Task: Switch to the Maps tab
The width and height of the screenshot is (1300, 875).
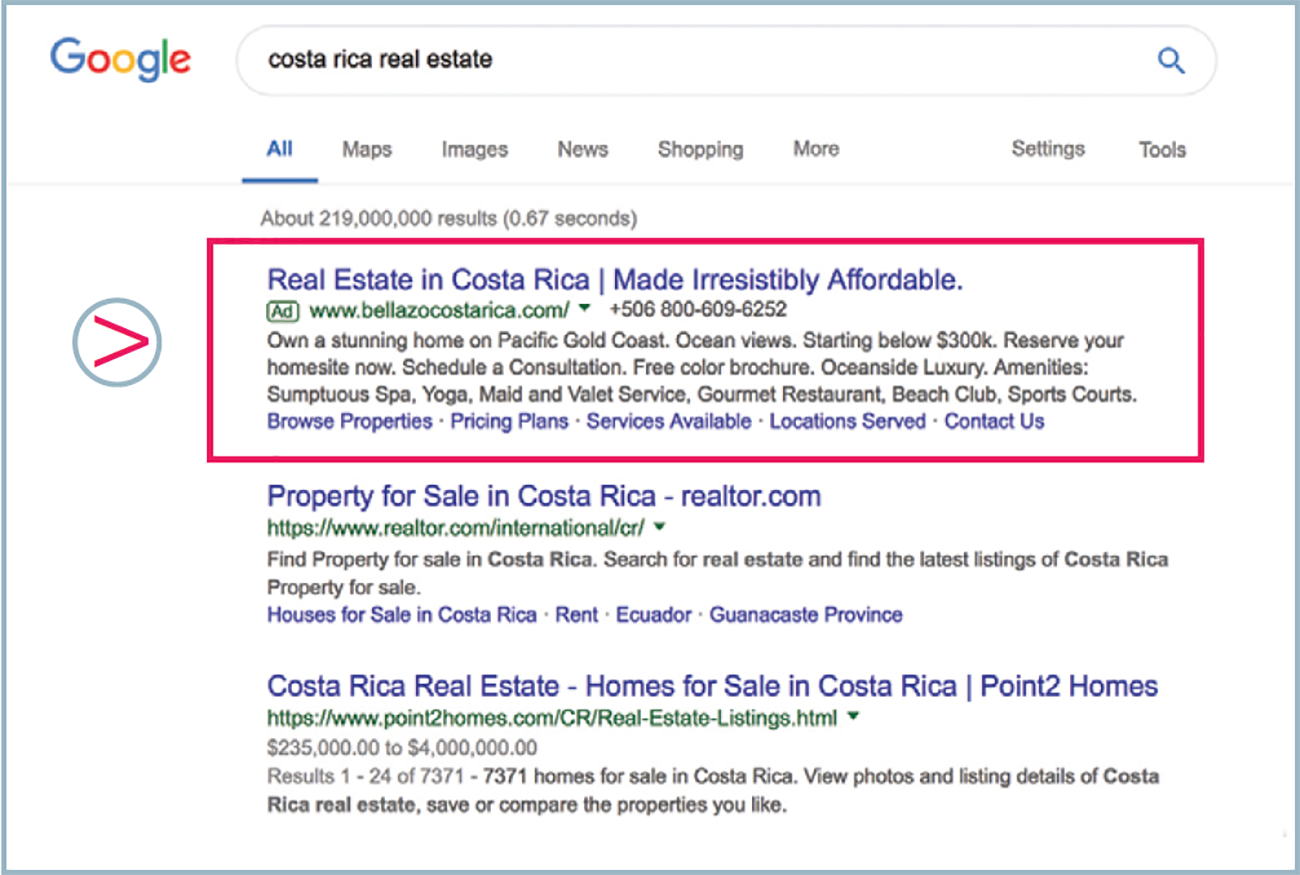Action: tap(367, 150)
